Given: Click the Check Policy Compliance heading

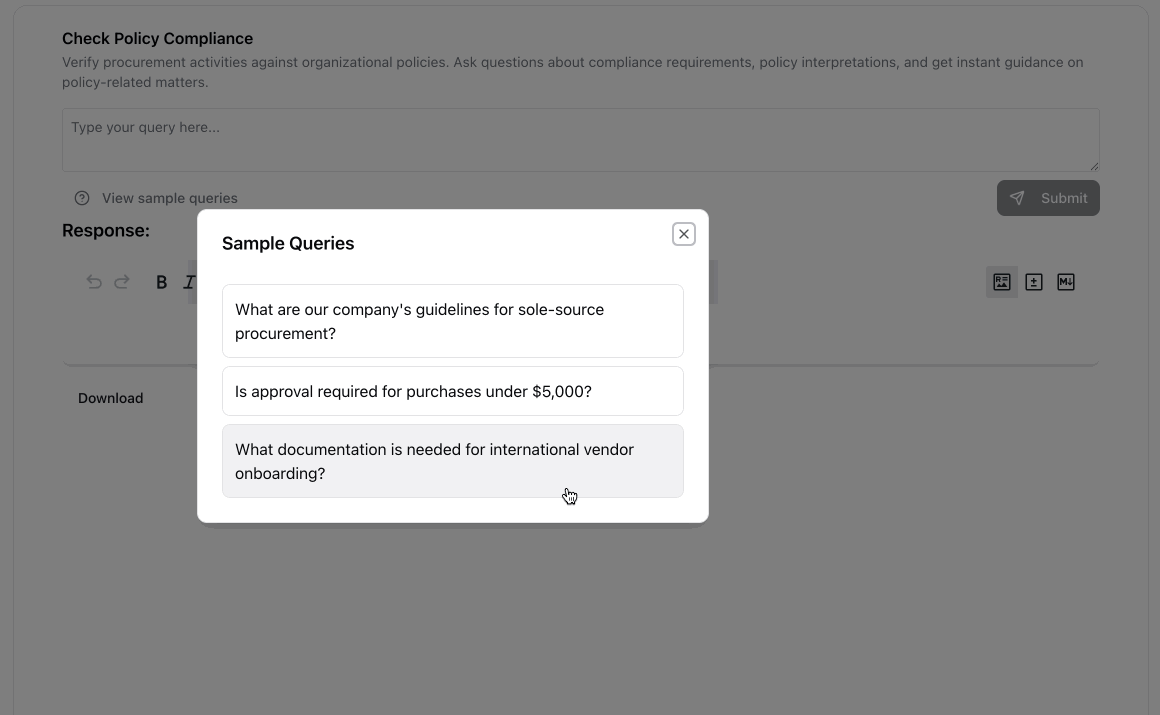Looking at the screenshot, I should tap(158, 38).
